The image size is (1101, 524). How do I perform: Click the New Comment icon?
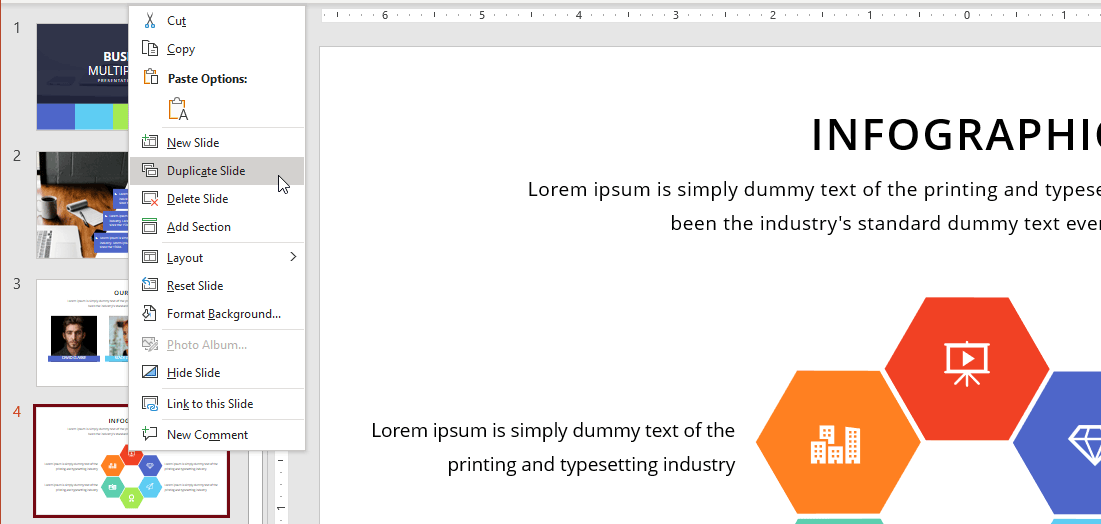pyautogui.click(x=150, y=435)
